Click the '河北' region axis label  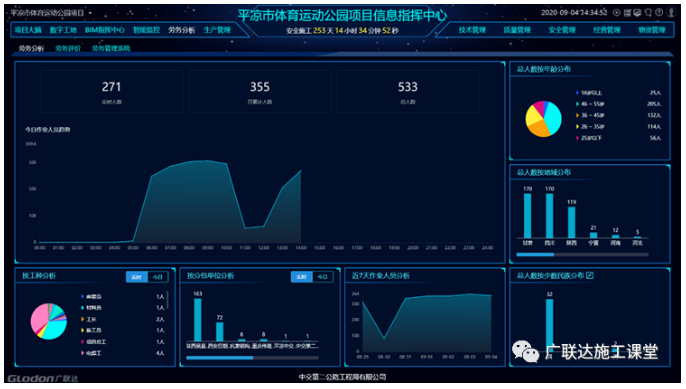pos(637,243)
